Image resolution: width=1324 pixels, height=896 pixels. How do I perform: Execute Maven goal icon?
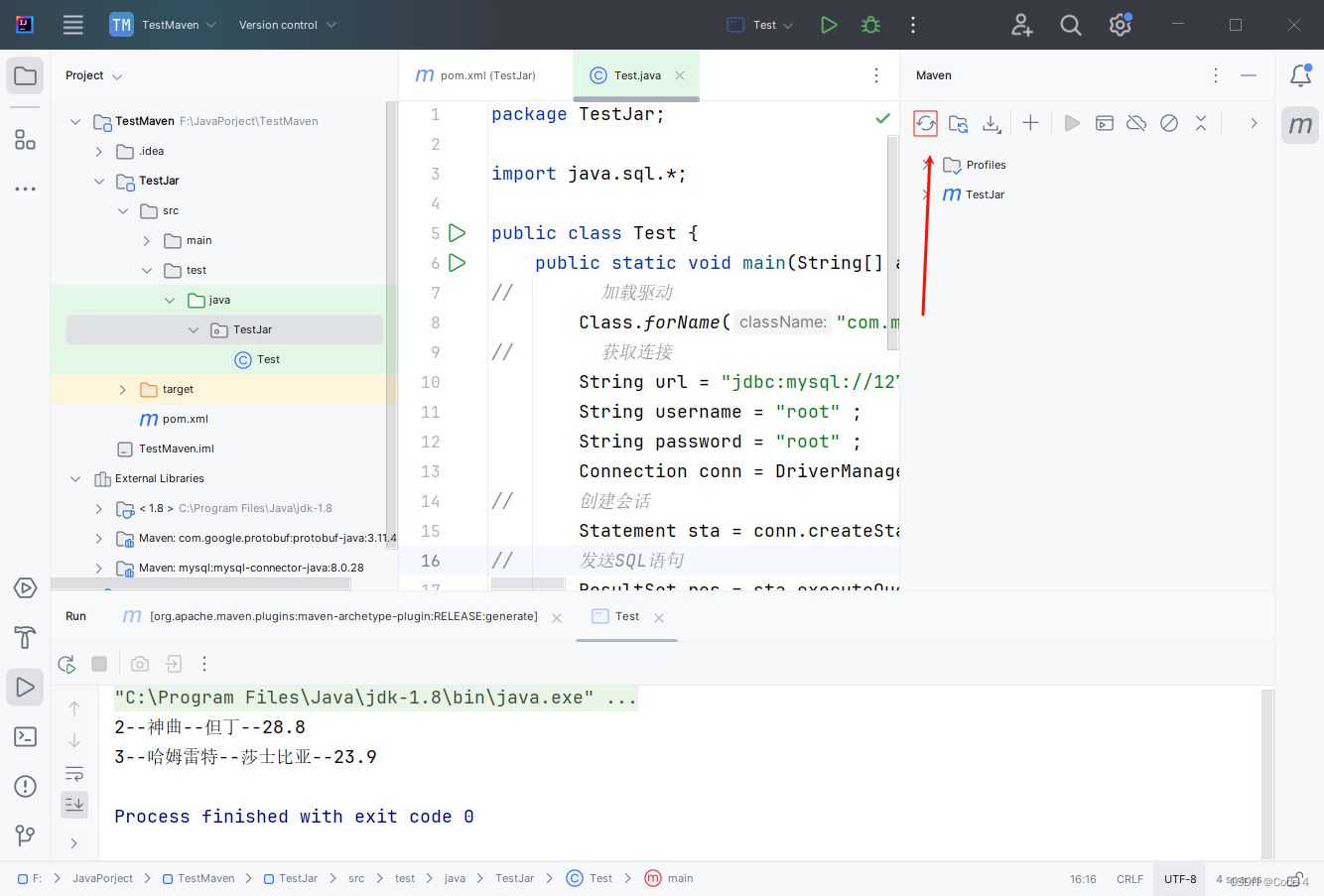pyautogui.click(x=1104, y=123)
